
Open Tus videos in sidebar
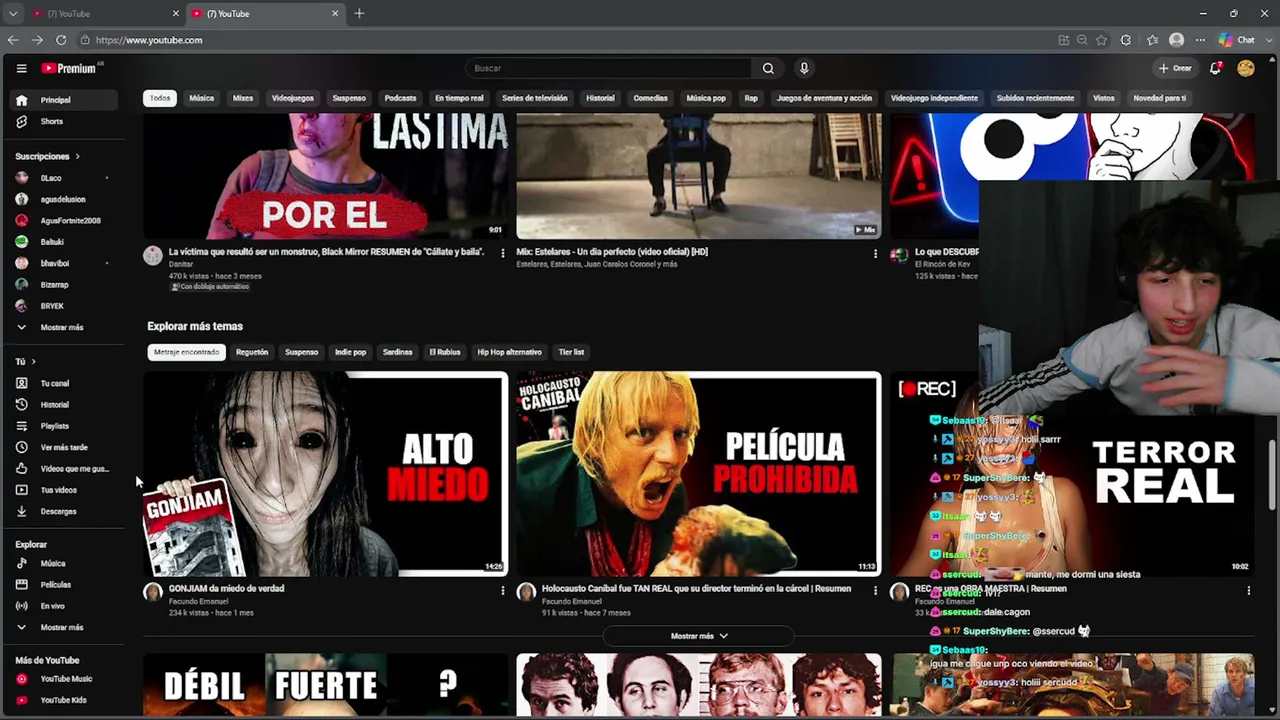click(65, 490)
